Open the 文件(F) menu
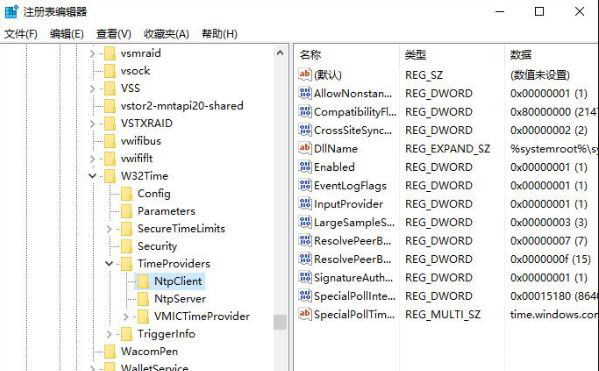The width and height of the screenshot is (599, 371). [21, 34]
